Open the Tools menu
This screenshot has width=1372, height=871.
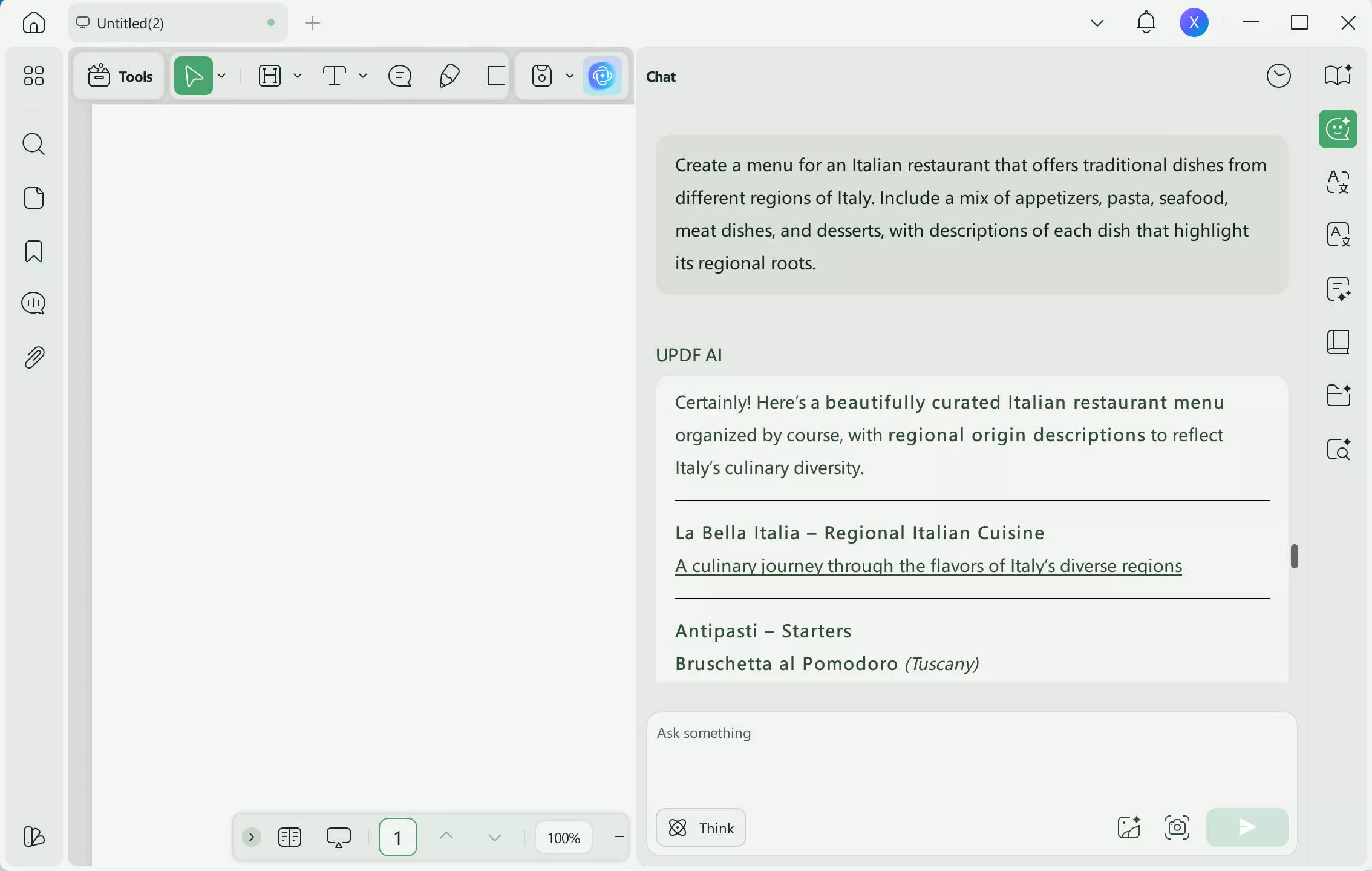[x=119, y=76]
